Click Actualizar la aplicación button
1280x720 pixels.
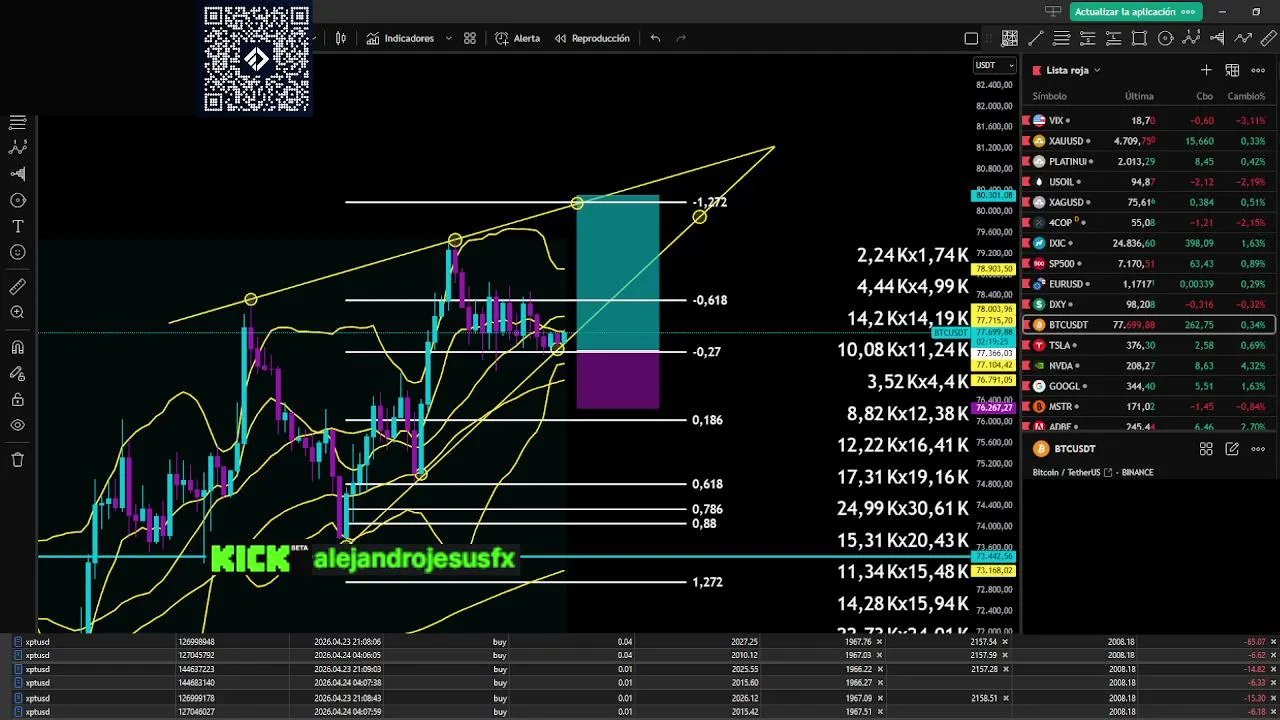pyautogui.click(x=1134, y=12)
